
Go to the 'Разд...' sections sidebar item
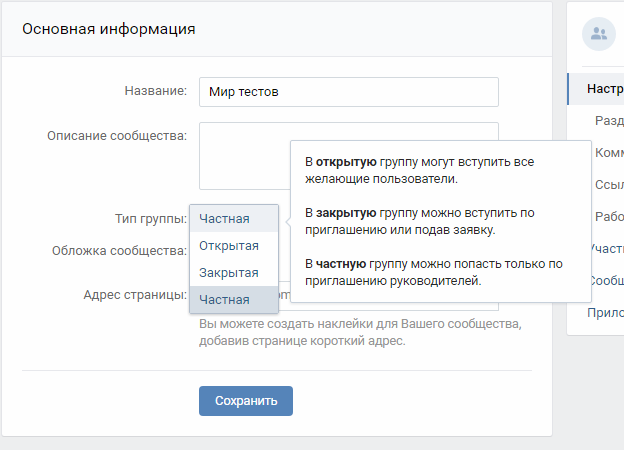608,120
